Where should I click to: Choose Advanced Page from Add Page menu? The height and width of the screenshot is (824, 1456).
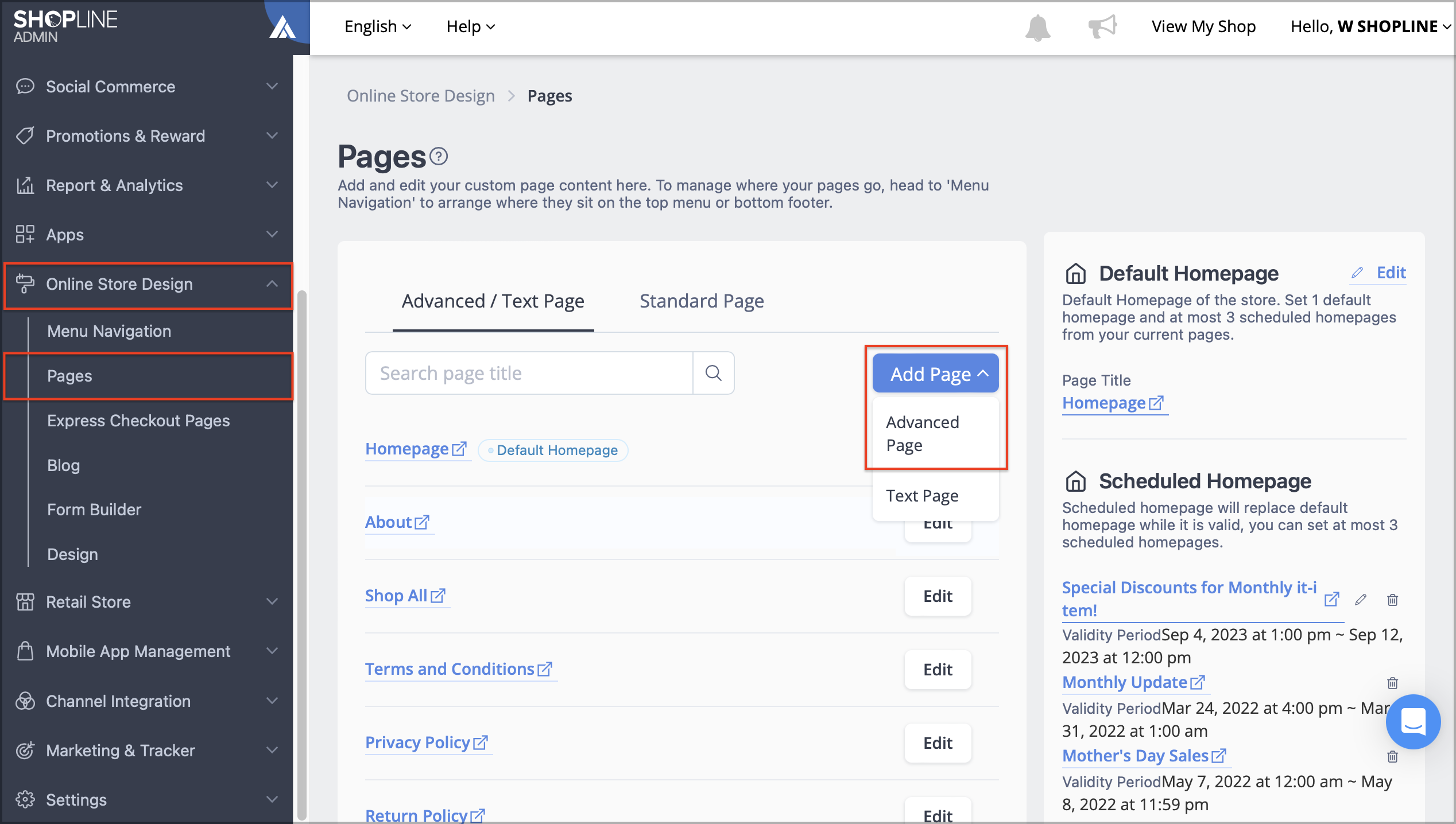click(935, 434)
